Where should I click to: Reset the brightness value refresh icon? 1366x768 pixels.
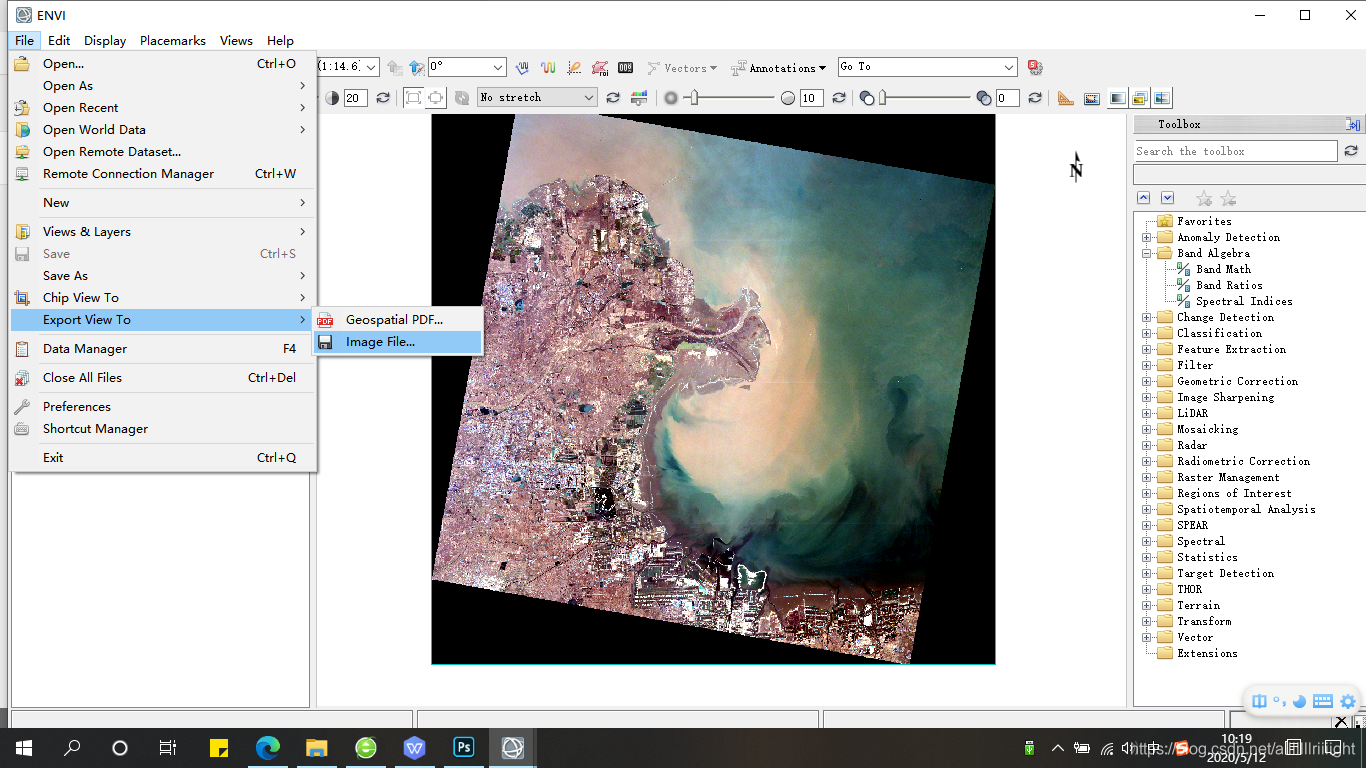coord(382,98)
